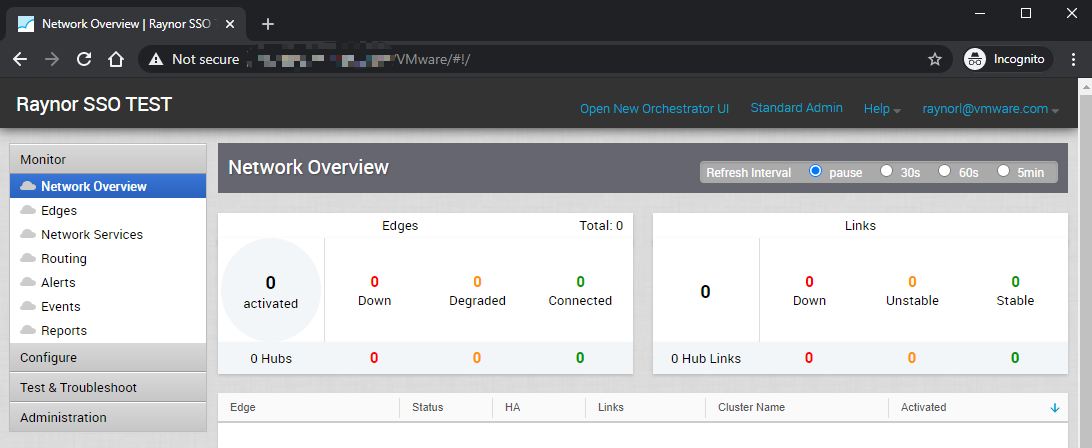Click Open New Orchestrator UI link
Viewport: 1092px width, 448px height.
click(x=655, y=109)
